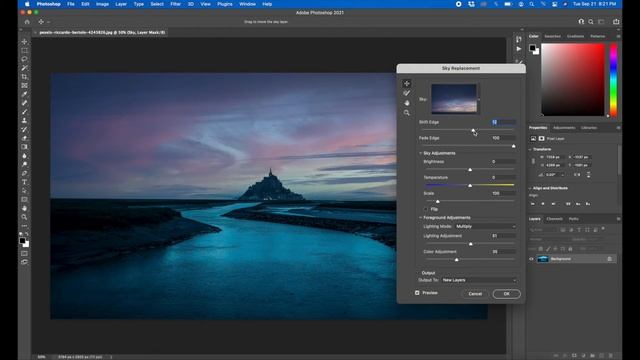The width and height of the screenshot is (640, 360).
Task: Swap foreground and background colors in toolbar
Action: pyautogui.click(x=27, y=234)
